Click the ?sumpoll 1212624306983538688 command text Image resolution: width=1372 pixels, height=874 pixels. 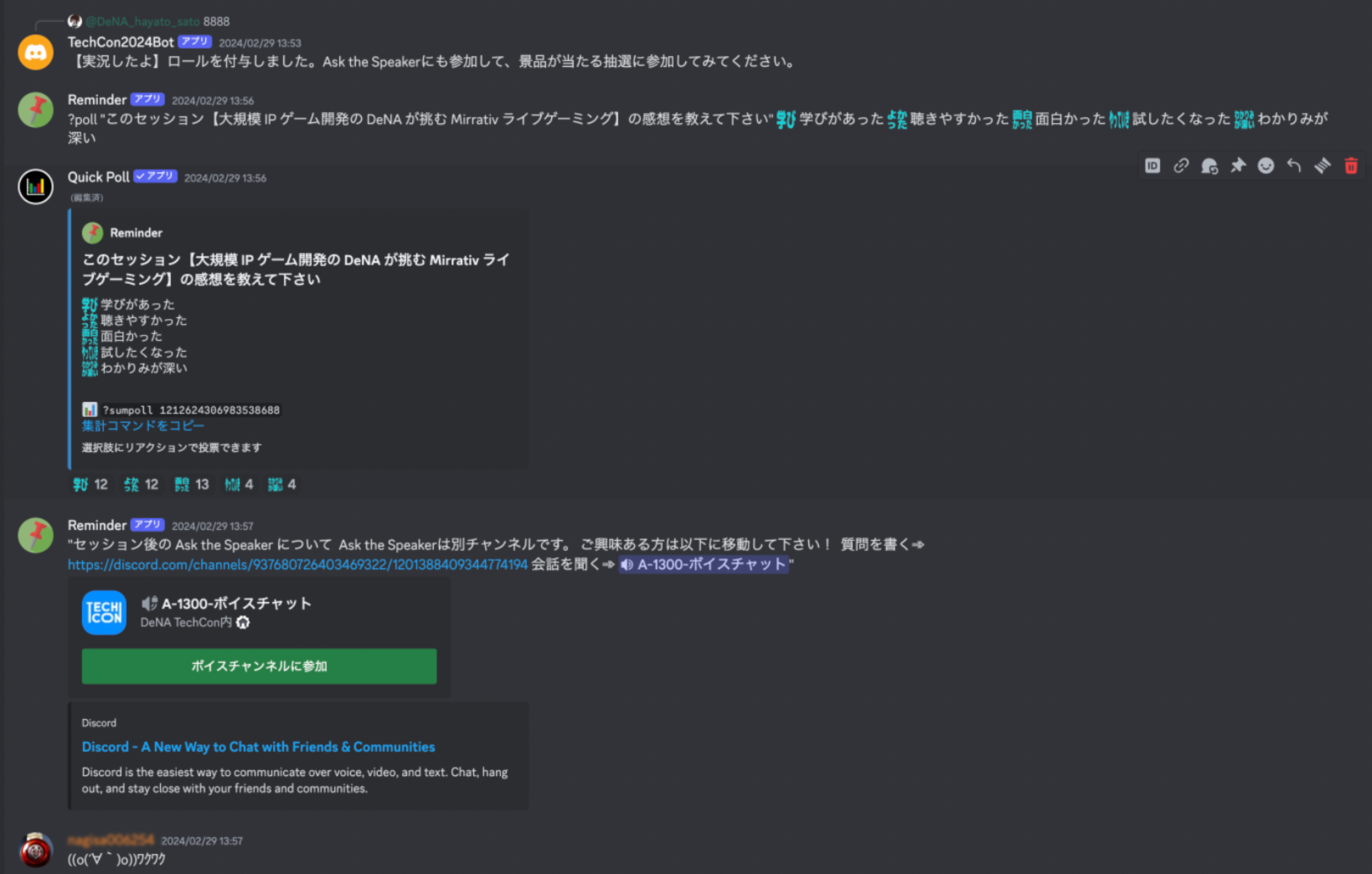191,409
